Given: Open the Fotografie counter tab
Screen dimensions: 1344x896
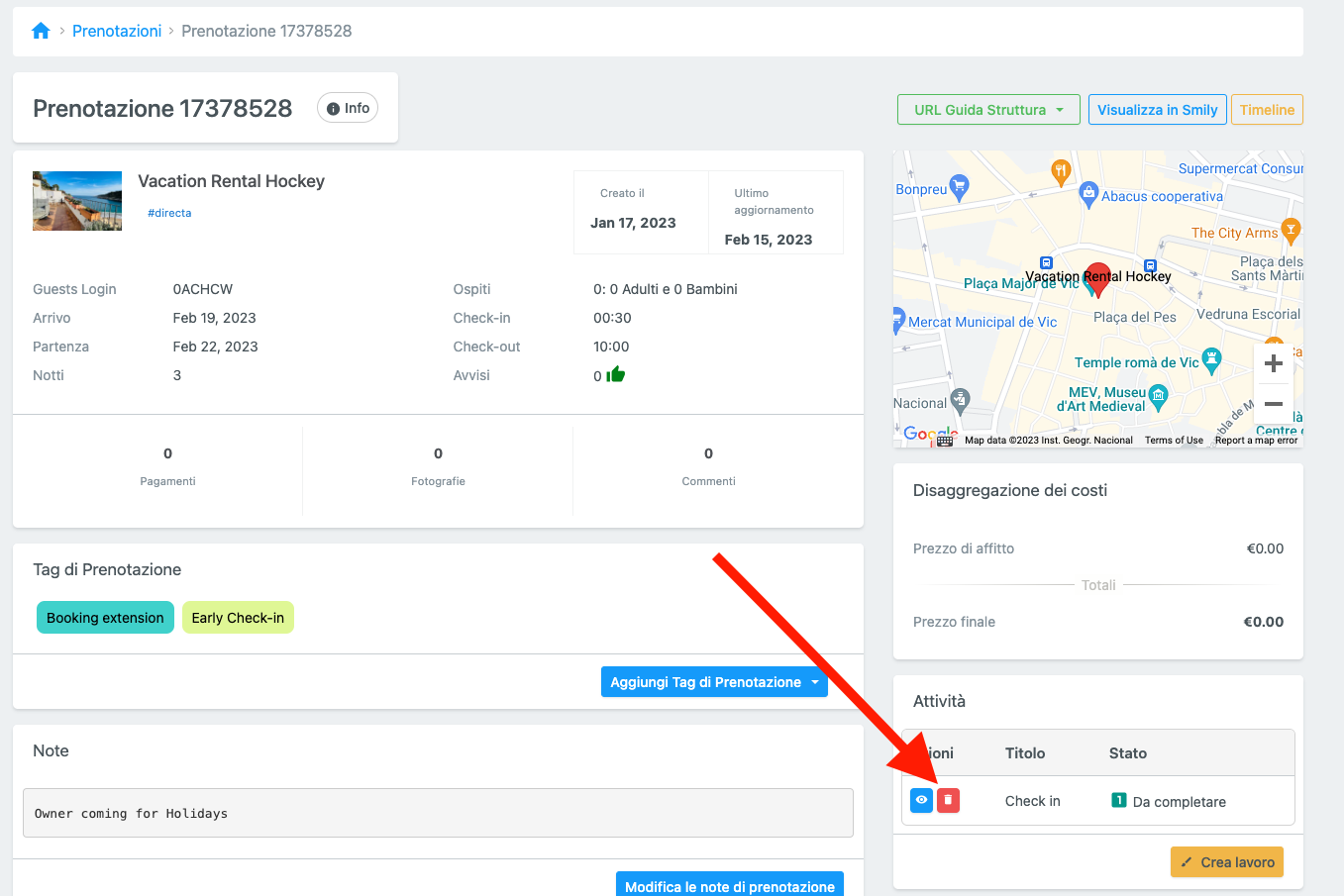Looking at the screenshot, I should [438, 466].
